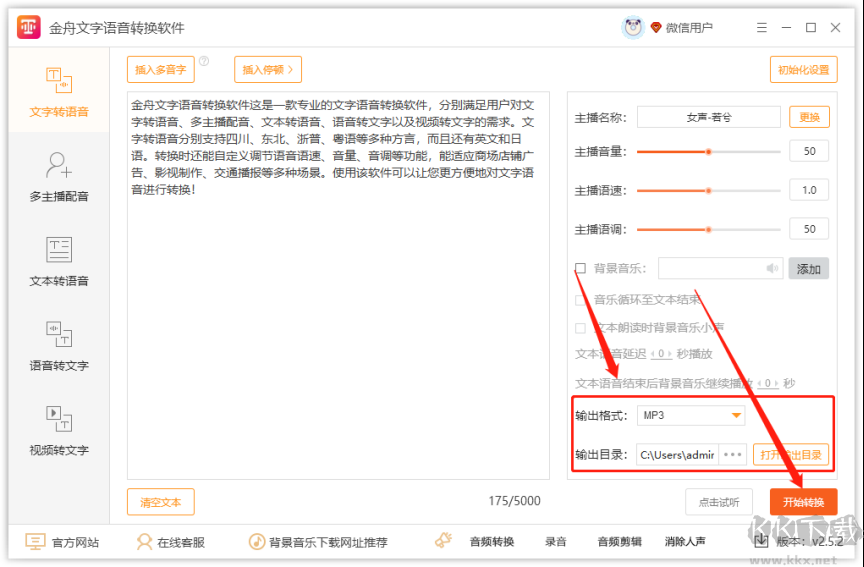Click the download version icon
Screen dimensions: 864x567
[x=761, y=541]
